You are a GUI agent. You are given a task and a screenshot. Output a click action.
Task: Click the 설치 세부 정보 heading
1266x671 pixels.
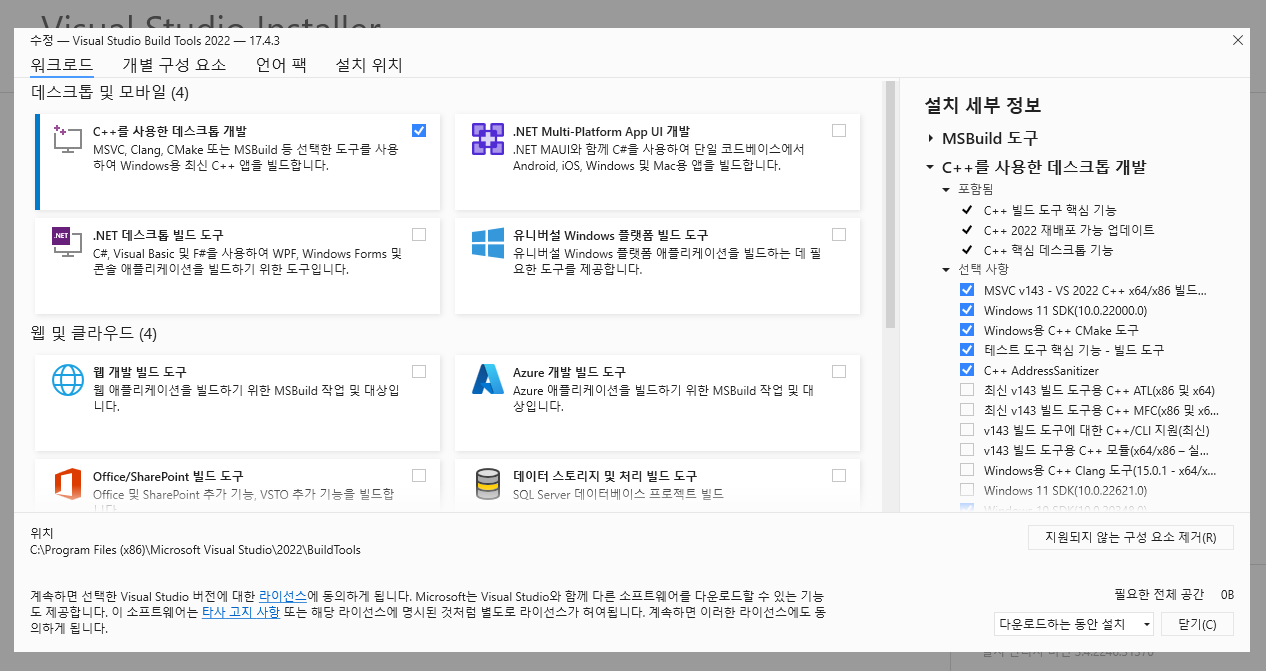click(983, 105)
